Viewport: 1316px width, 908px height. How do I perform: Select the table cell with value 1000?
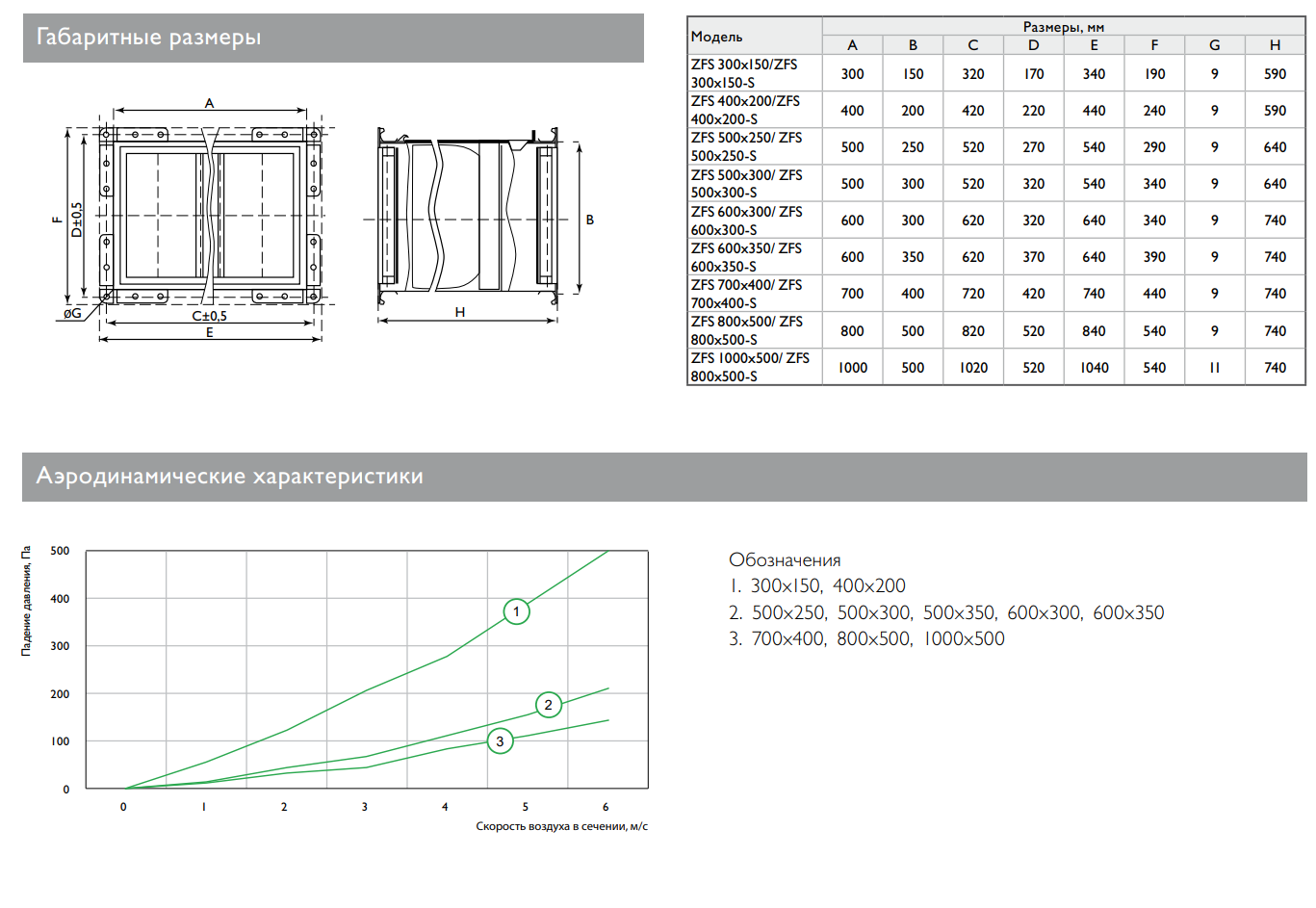click(x=852, y=368)
